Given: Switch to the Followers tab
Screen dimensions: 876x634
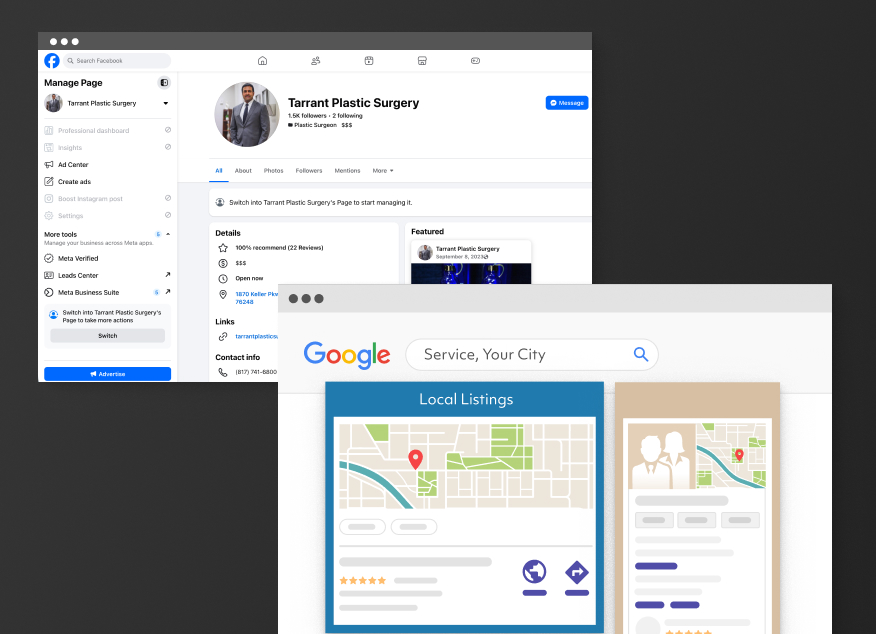Looking at the screenshot, I should [x=309, y=171].
